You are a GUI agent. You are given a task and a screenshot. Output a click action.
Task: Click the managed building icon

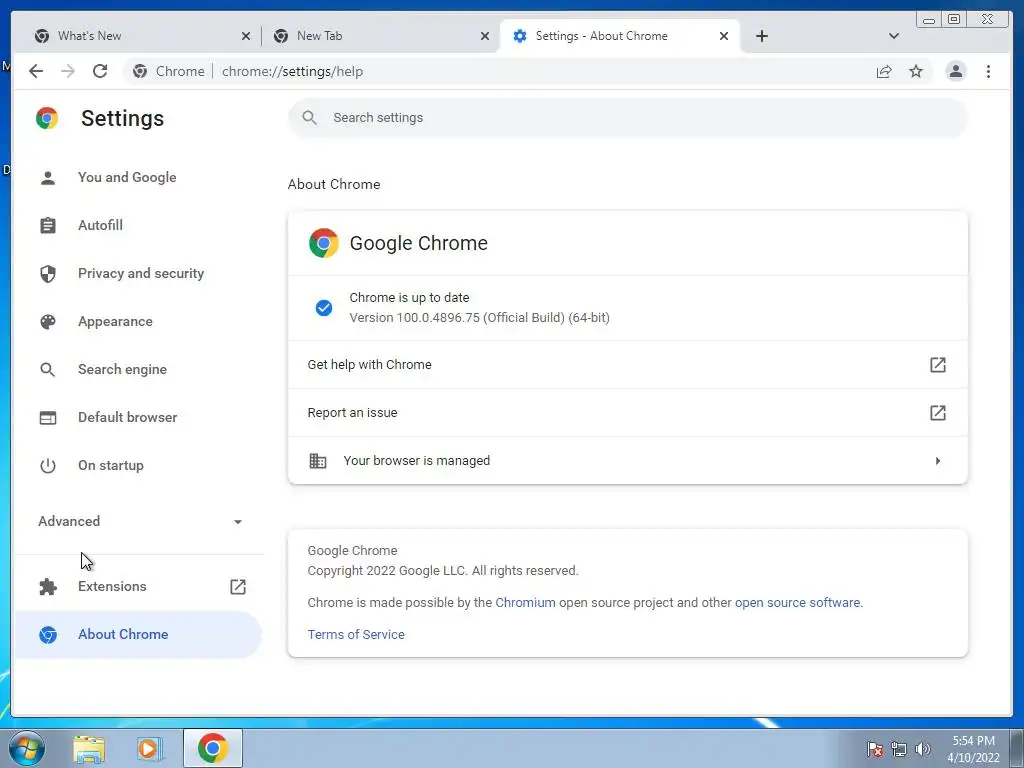(x=317, y=460)
